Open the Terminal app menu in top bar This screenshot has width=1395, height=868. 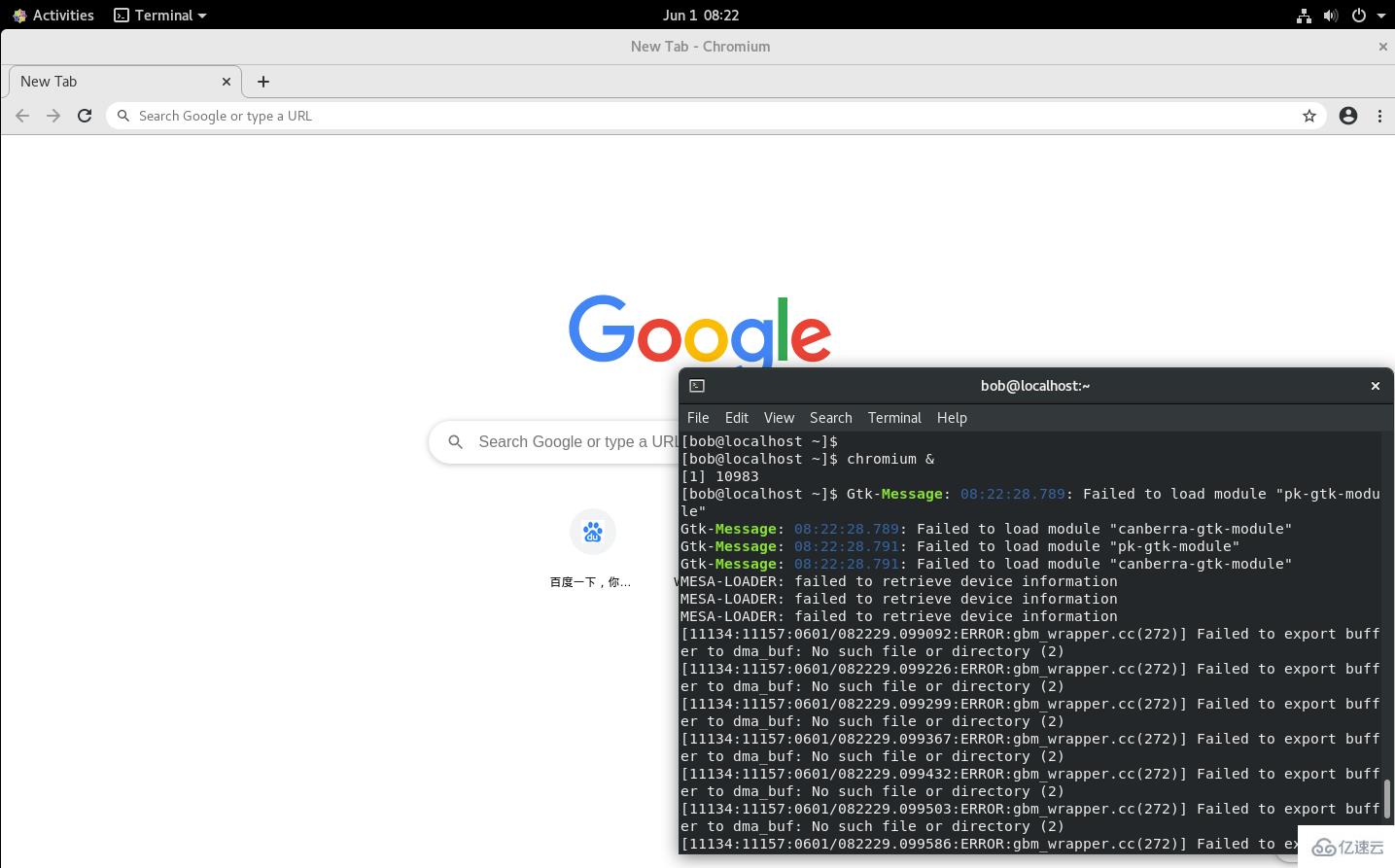160,15
